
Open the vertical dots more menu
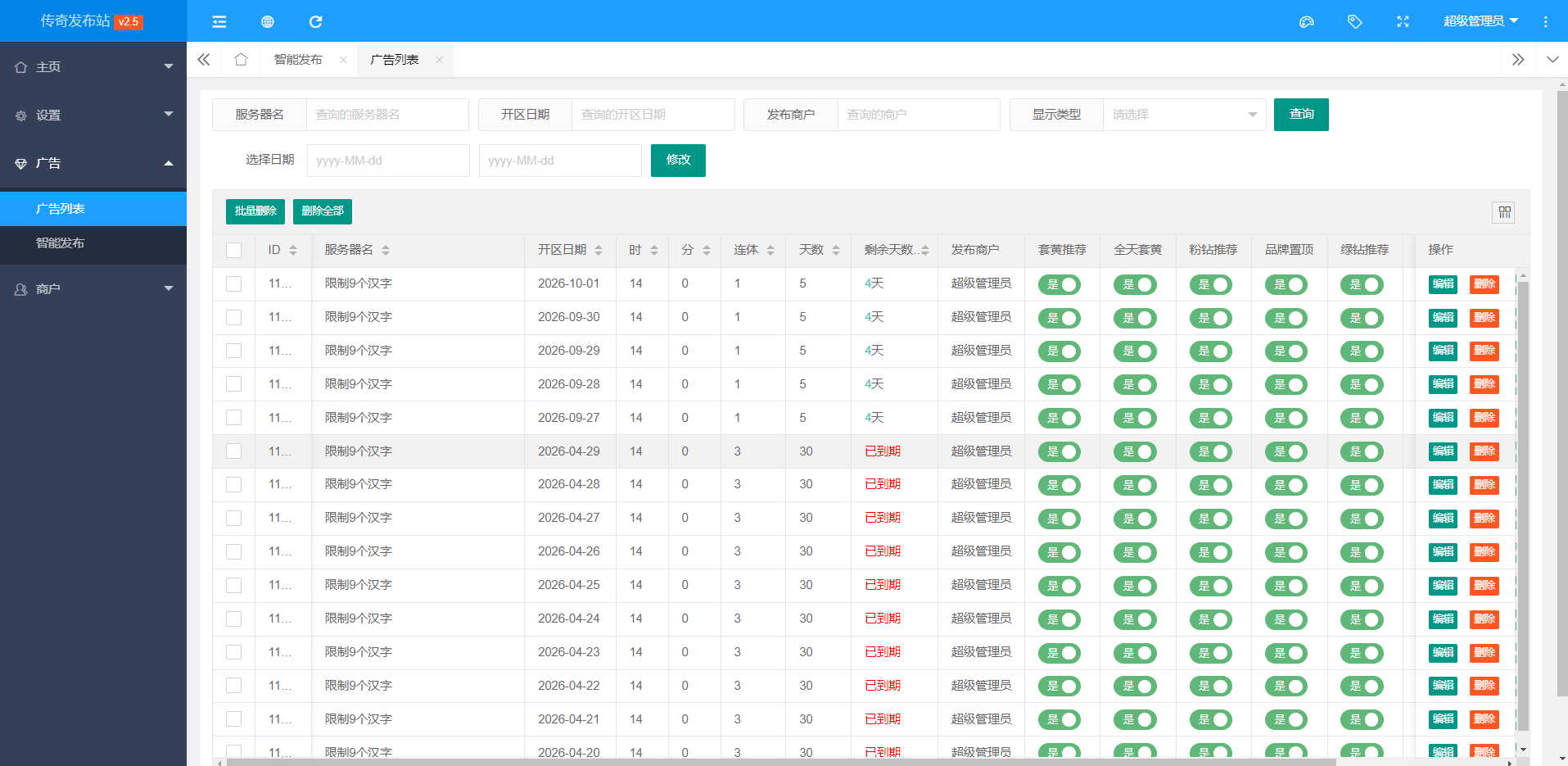1546,22
